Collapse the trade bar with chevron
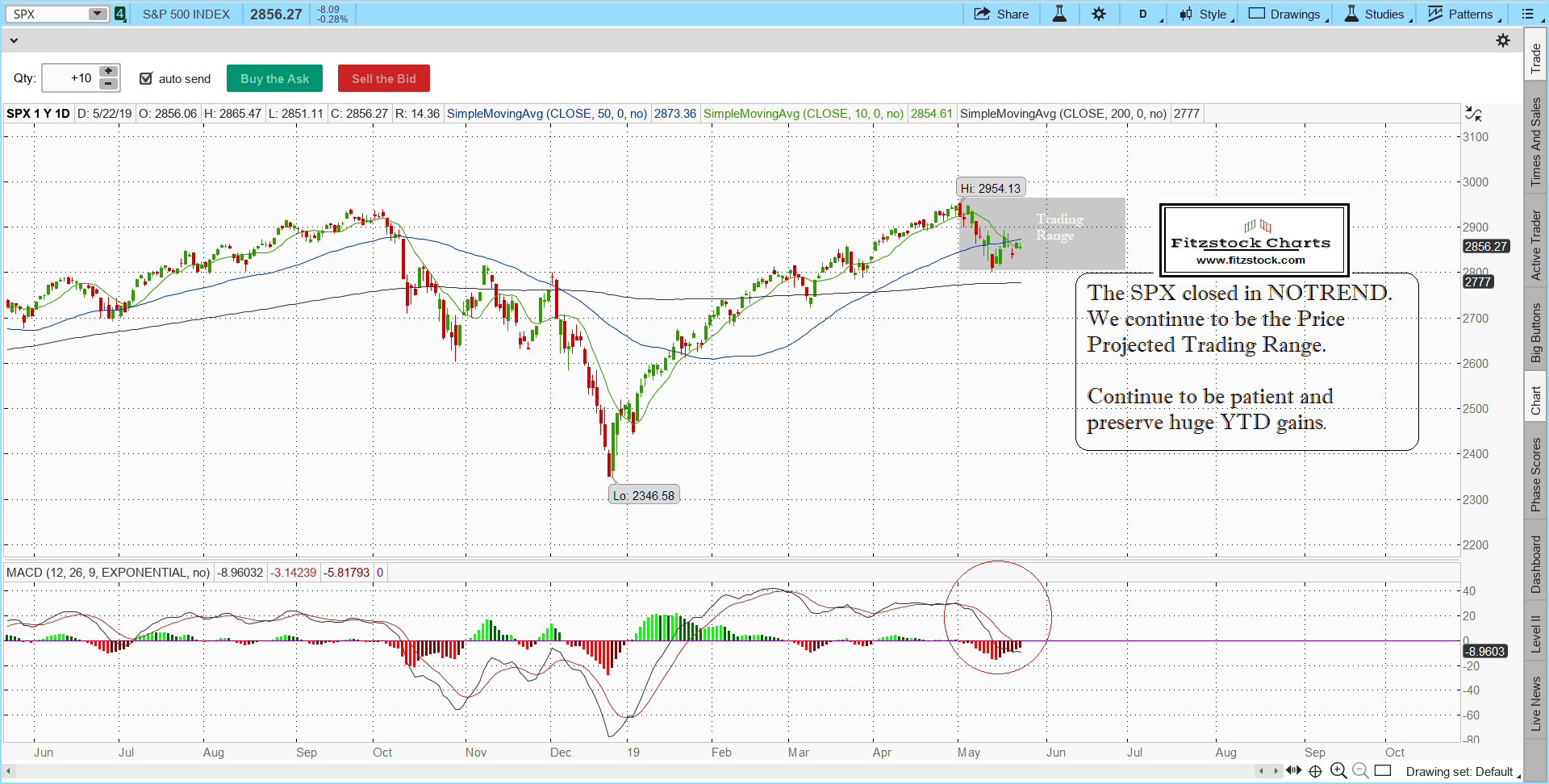The width and height of the screenshot is (1549, 784). [x=13, y=40]
